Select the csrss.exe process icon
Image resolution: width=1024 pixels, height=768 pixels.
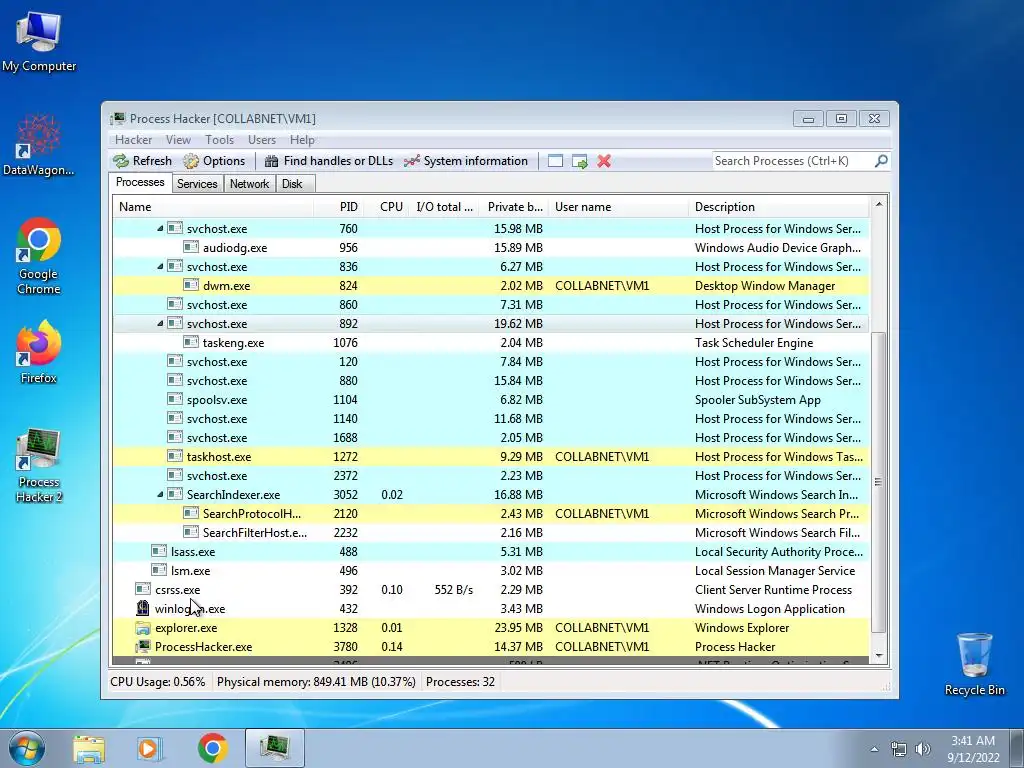142,589
